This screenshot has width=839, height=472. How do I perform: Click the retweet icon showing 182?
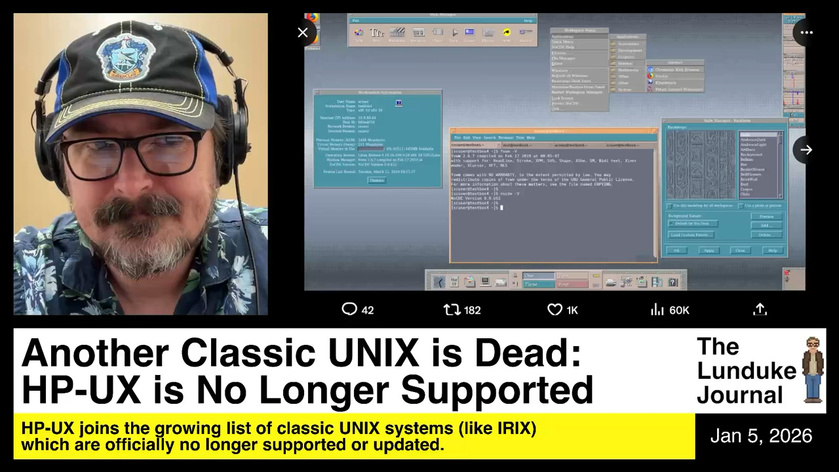[451, 310]
